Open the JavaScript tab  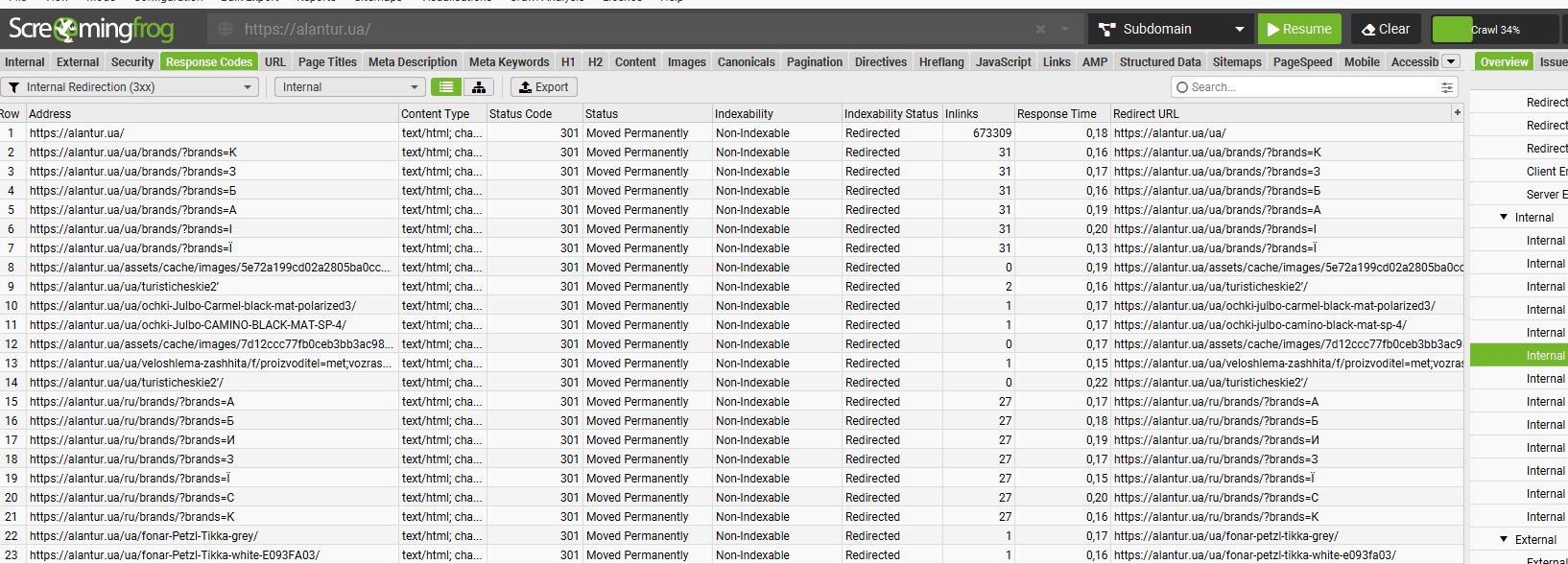tap(1004, 62)
